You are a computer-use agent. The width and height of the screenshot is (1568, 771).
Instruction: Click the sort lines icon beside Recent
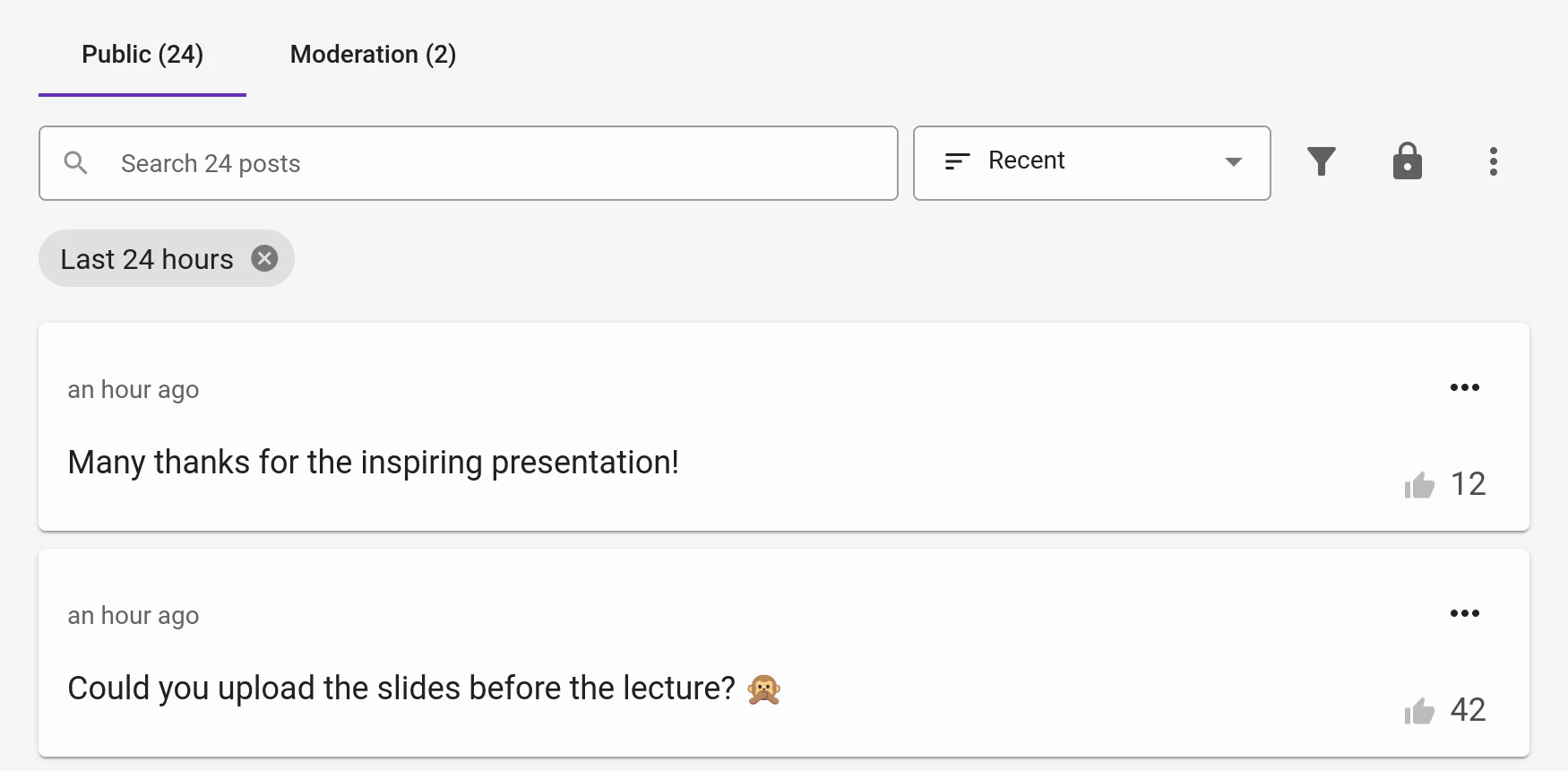point(957,161)
